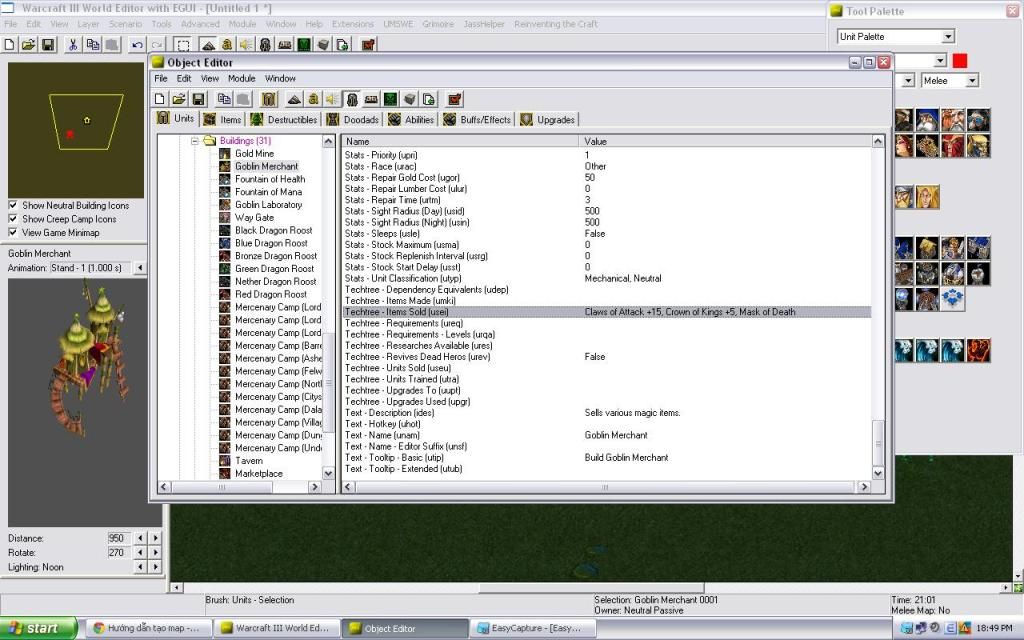
Task: Click previous Lighting arrow
Action: pos(140,567)
